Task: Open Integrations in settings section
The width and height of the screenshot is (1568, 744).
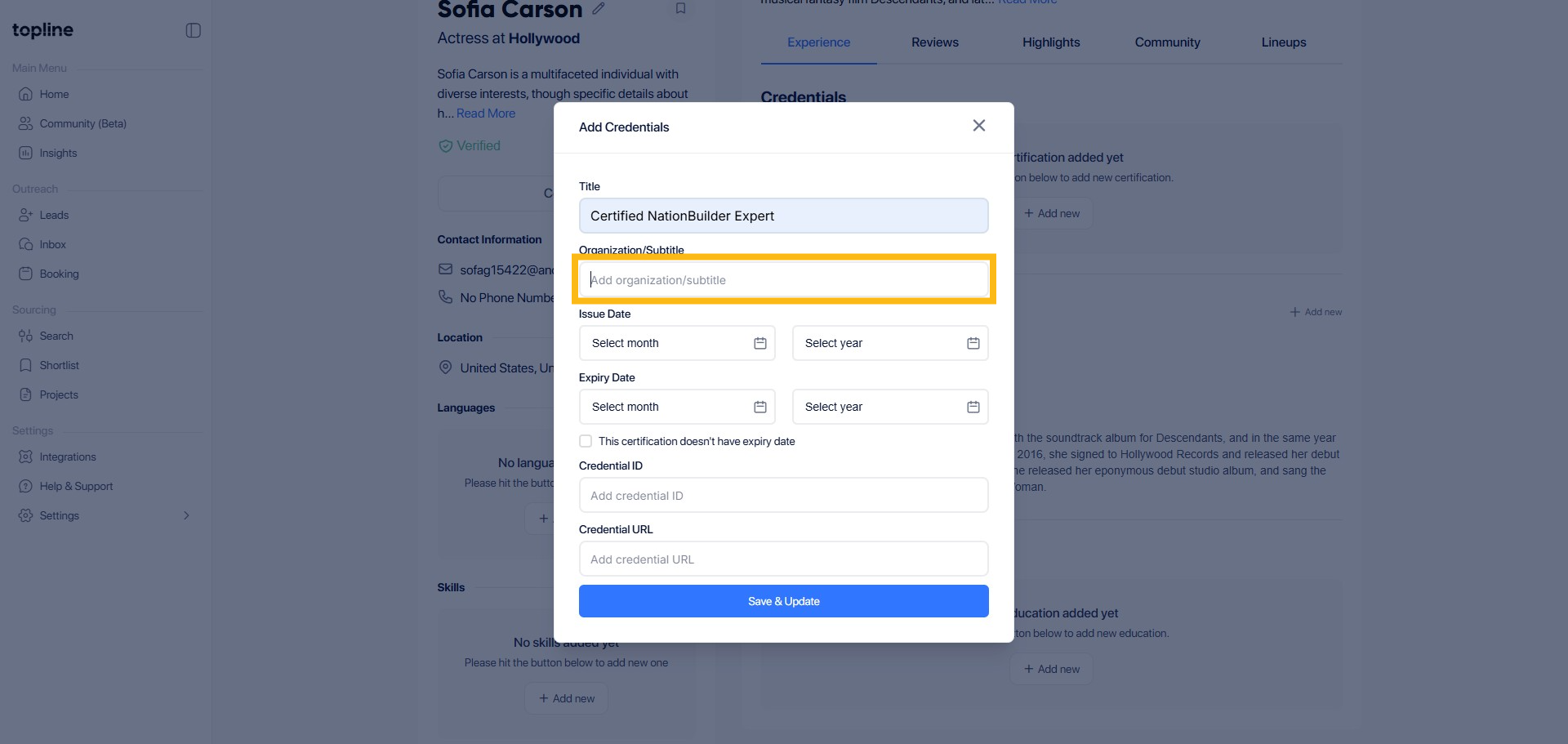Action: pos(67,457)
